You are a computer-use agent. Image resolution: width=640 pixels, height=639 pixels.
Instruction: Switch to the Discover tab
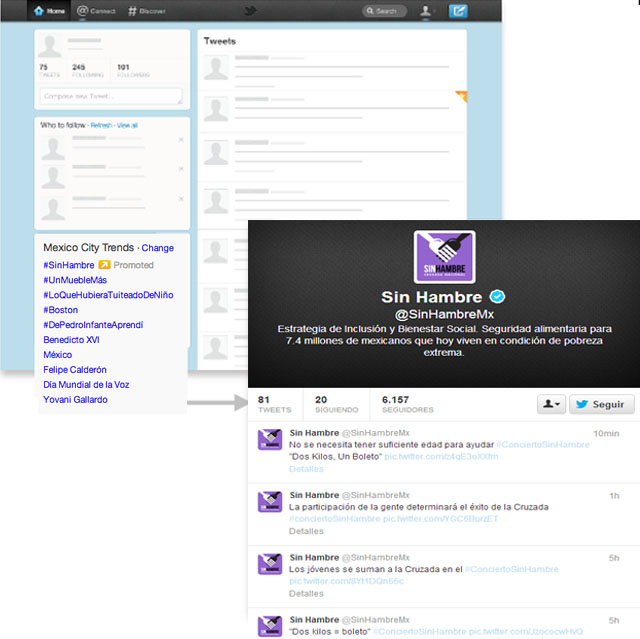147,12
